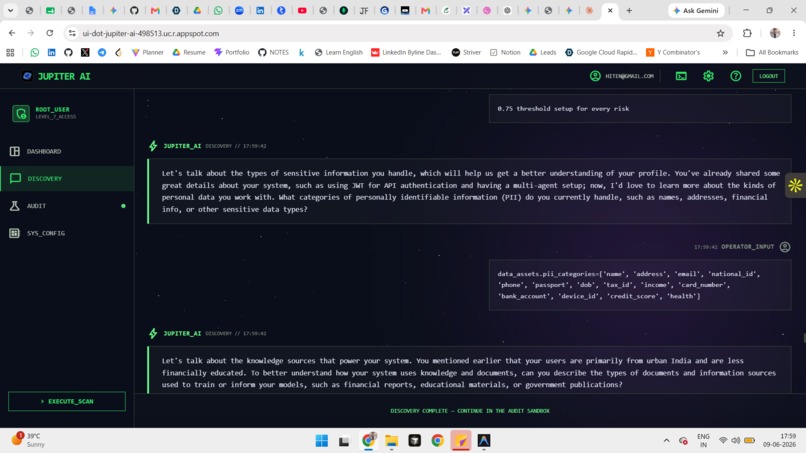Click the lightning icon of first JUPITER_AI message
The image size is (806, 453).
point(153,146)
